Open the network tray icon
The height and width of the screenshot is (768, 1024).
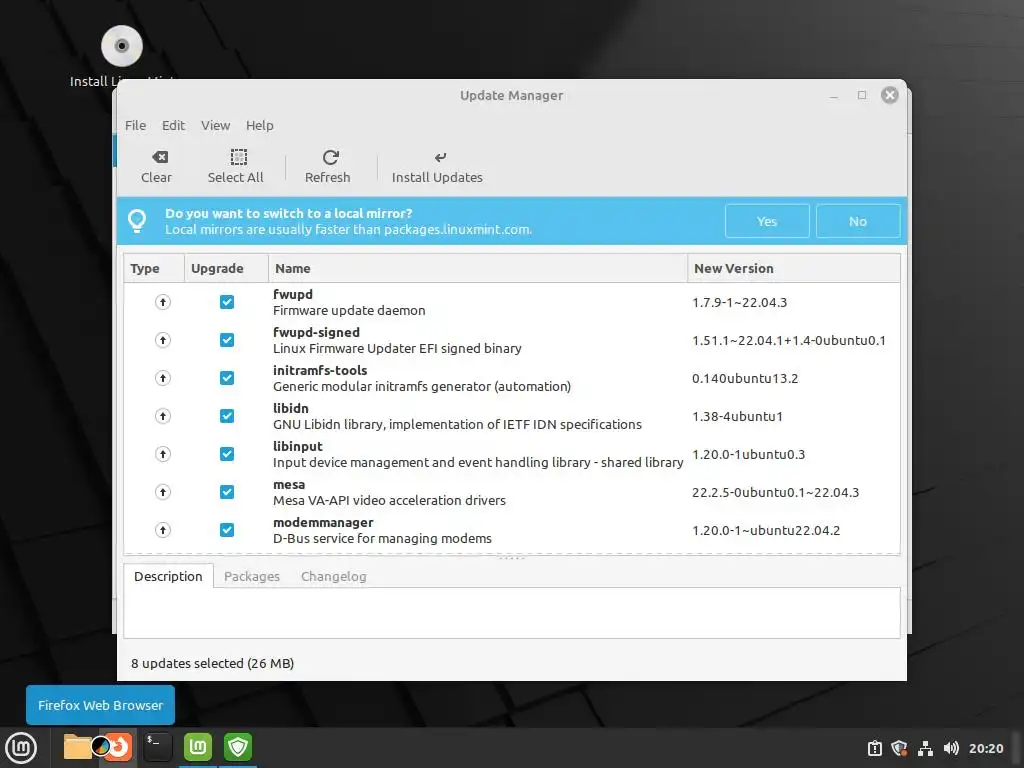coord(925,748)
